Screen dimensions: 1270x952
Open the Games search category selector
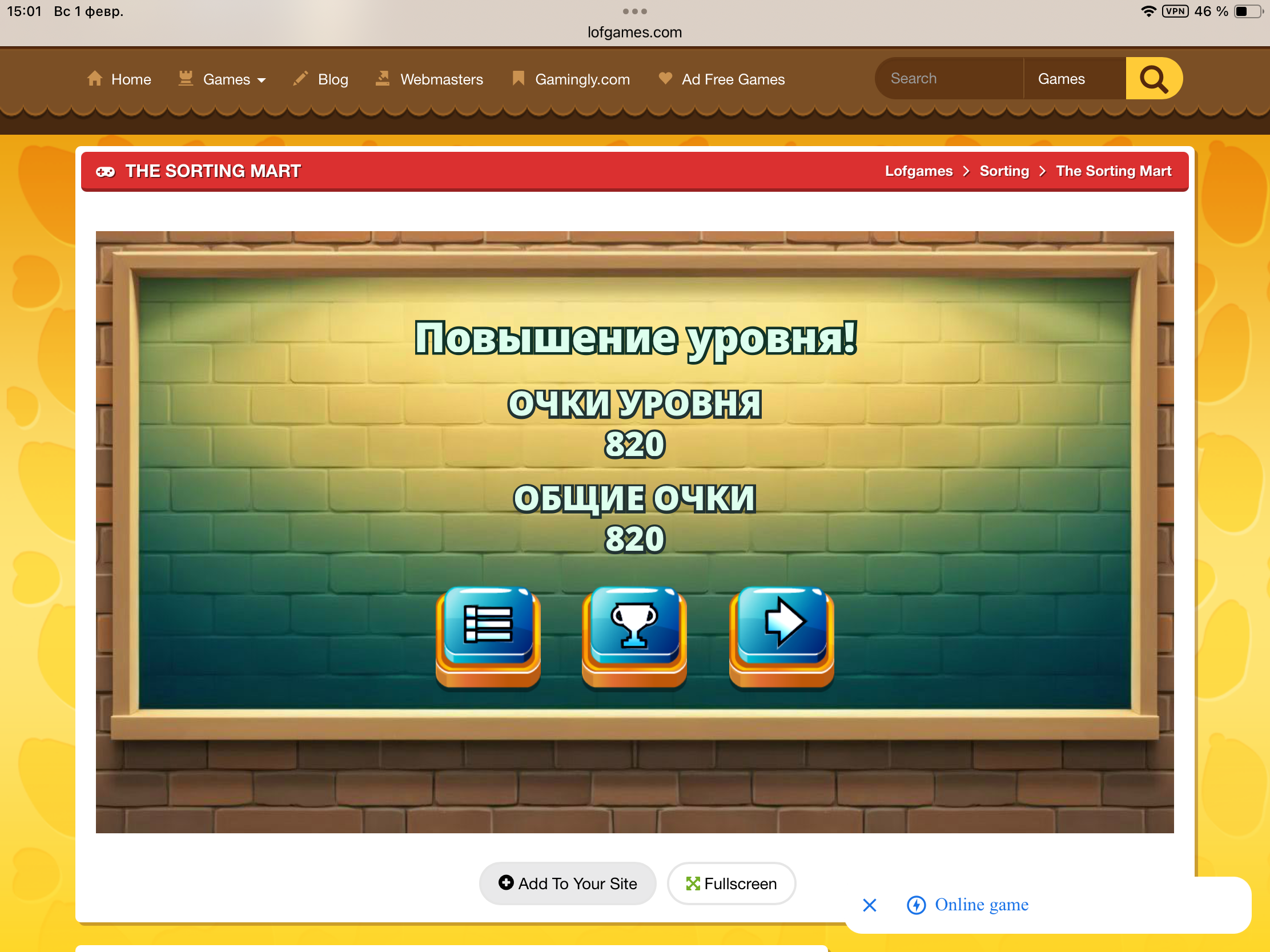click(x=1073, y=79)
